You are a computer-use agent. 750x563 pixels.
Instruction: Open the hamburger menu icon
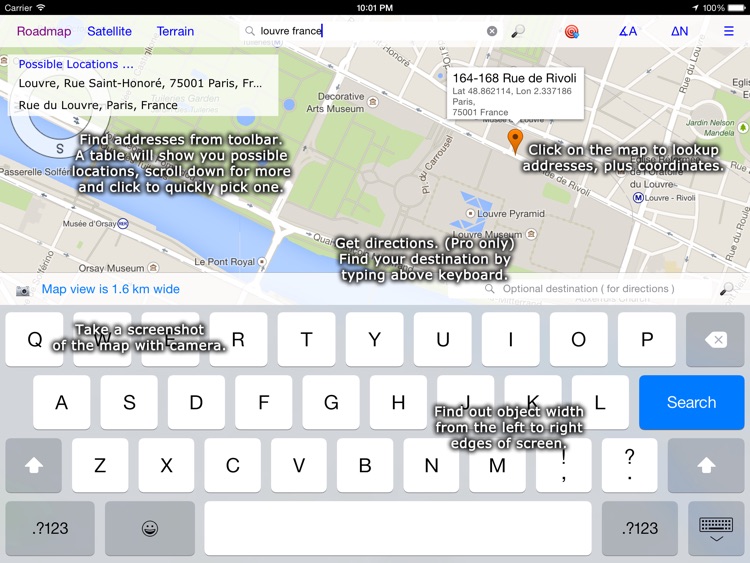(x=728, y=31)
